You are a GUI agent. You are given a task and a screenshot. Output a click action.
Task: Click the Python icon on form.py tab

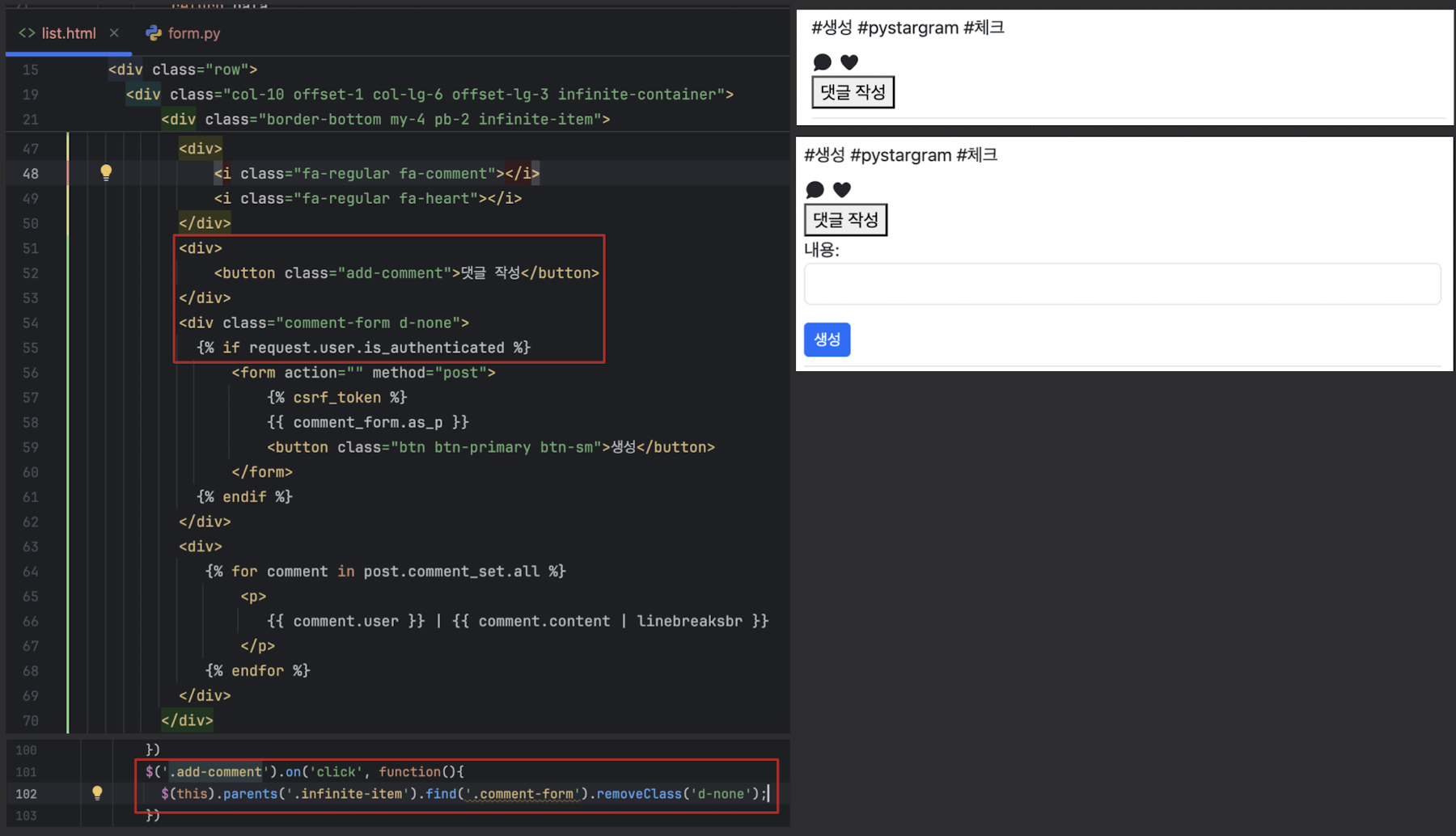coord(153,33)
